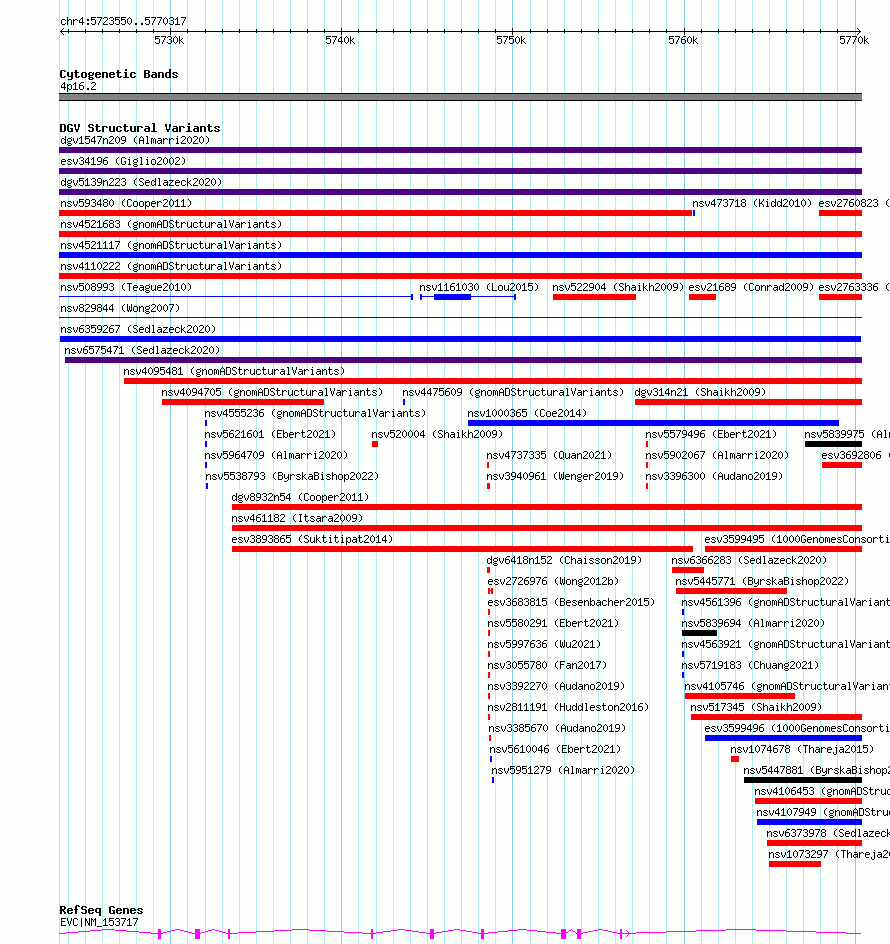Image resolution: width=890 pixels, height=944 pixels.
Task: Click the RefSeq Genes track title
Action: [101, 910]
